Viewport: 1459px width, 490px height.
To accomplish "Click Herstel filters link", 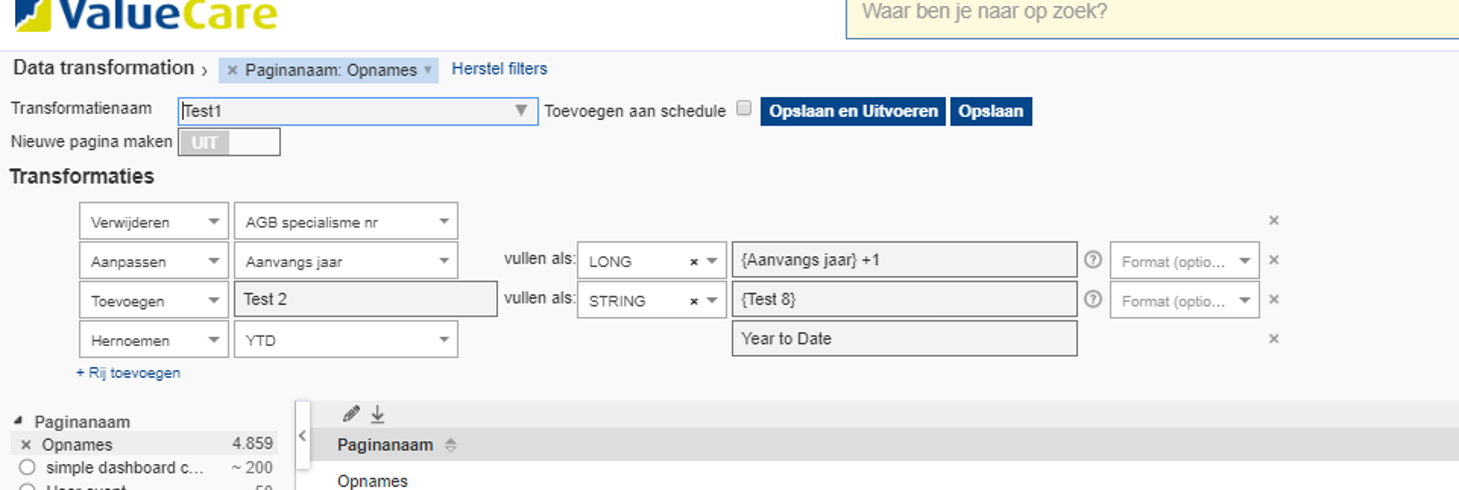I will point(499,69).
